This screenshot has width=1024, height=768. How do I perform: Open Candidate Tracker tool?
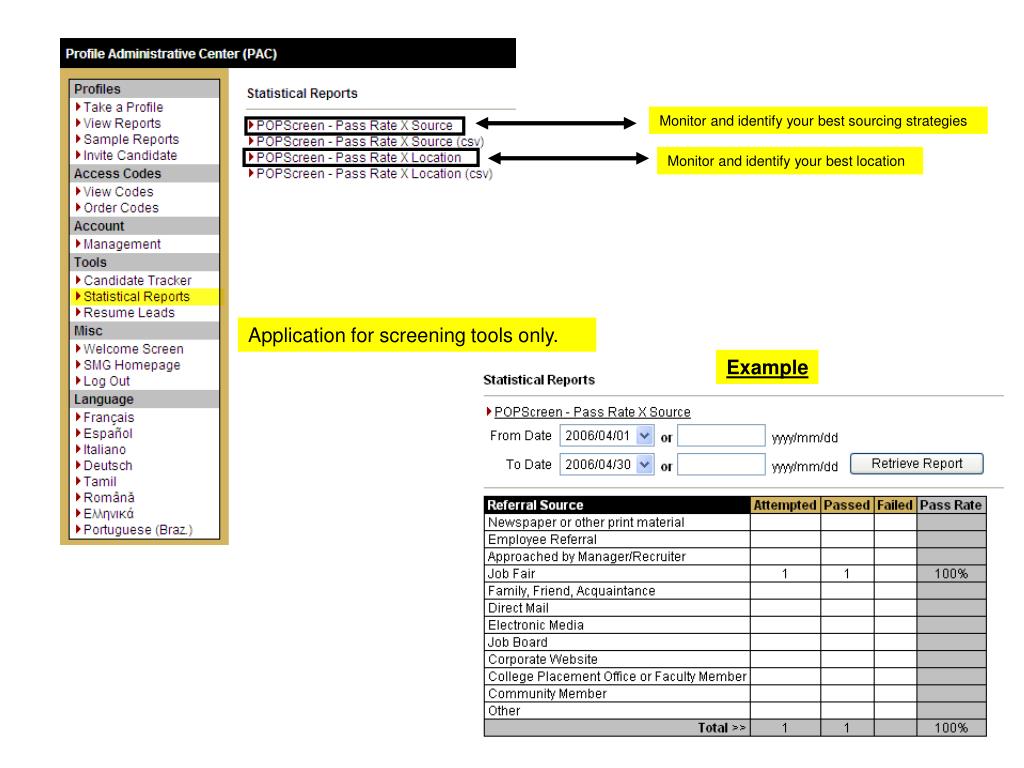137,280
